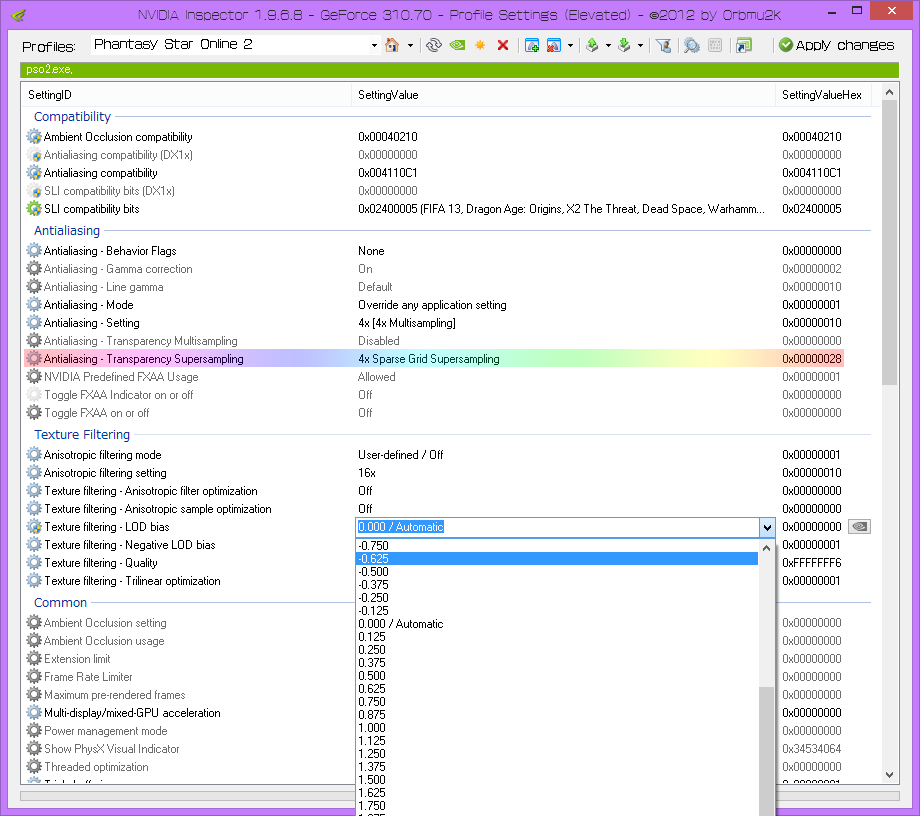Click the gear icon beside Ambient Occlusion compatibility

[x=34, y=137]
